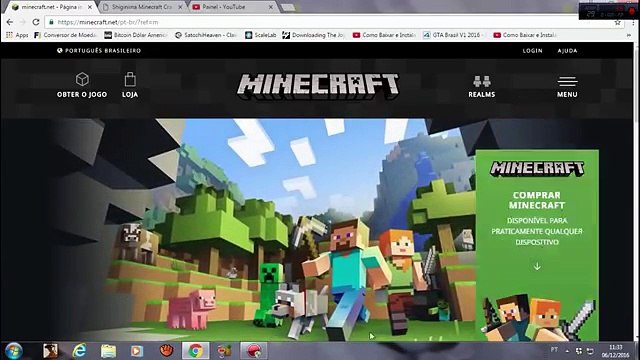The height and width of the screenshot is (360, 640).
Task: Click the Chrome icon in taskbar
Action: [x=196, y=351]
